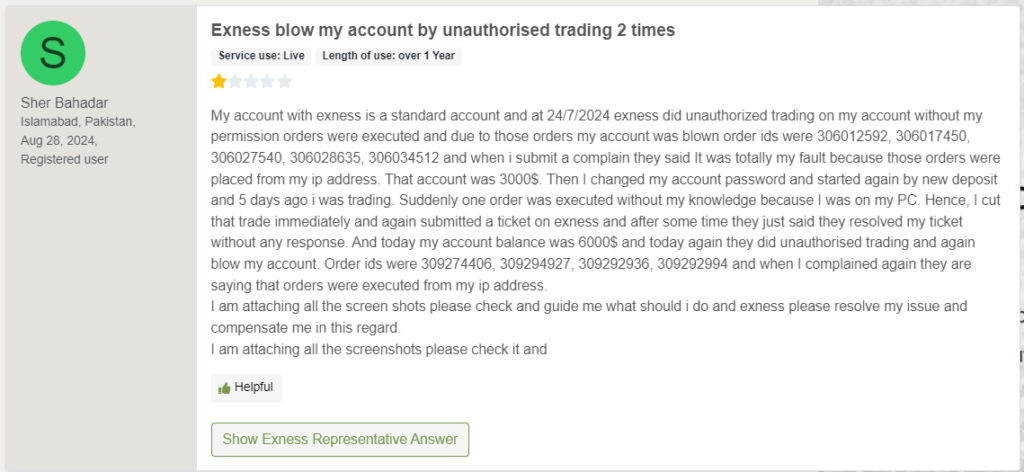1024x472 pixels.
Task: Click the thumbs-up icon on Helpful
Action: [224, 388]
